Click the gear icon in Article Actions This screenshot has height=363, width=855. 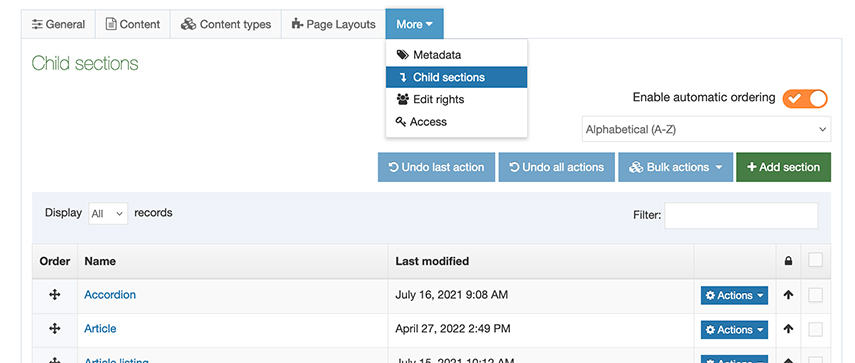tap(710, 330)
